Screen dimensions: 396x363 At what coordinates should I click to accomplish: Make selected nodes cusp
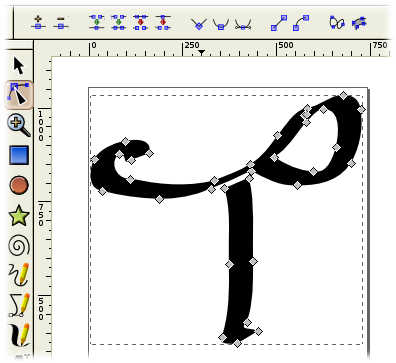click(199, 24)
